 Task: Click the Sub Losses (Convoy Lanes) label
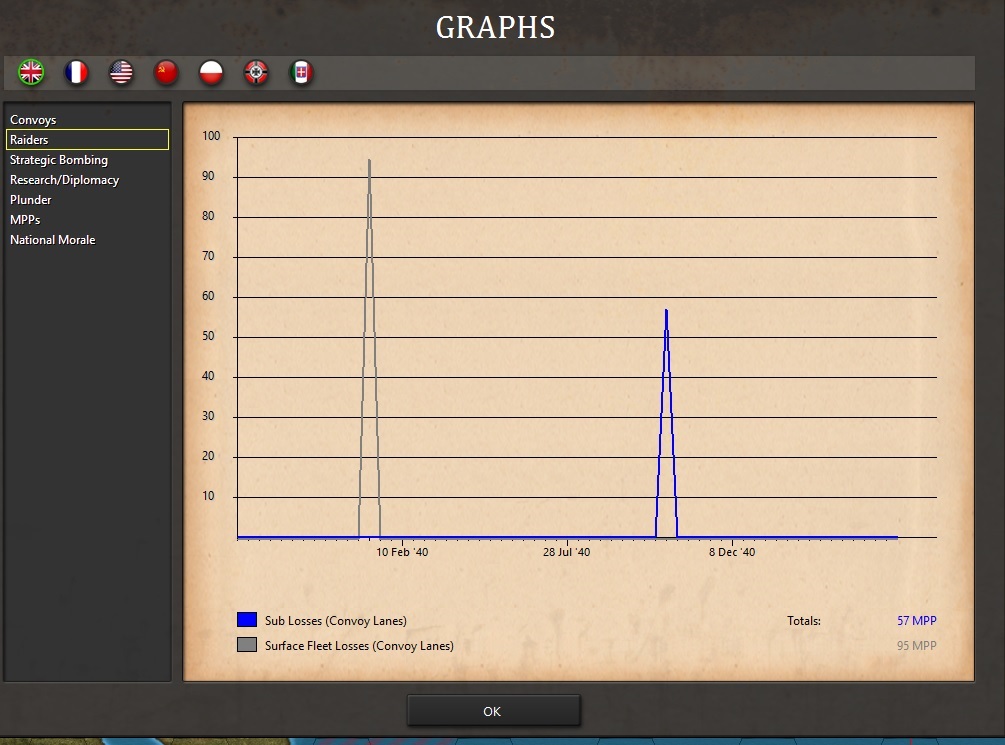[336, 621]
